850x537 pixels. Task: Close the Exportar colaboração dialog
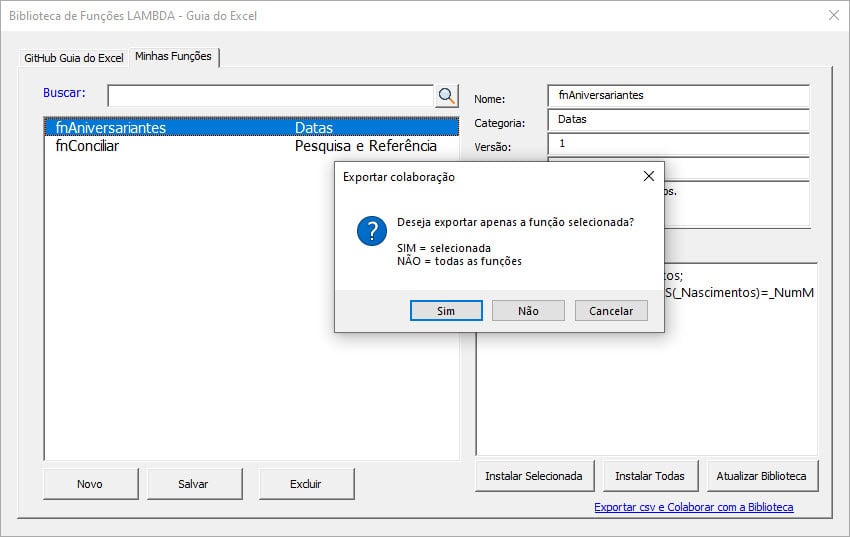tap(648, 177)
